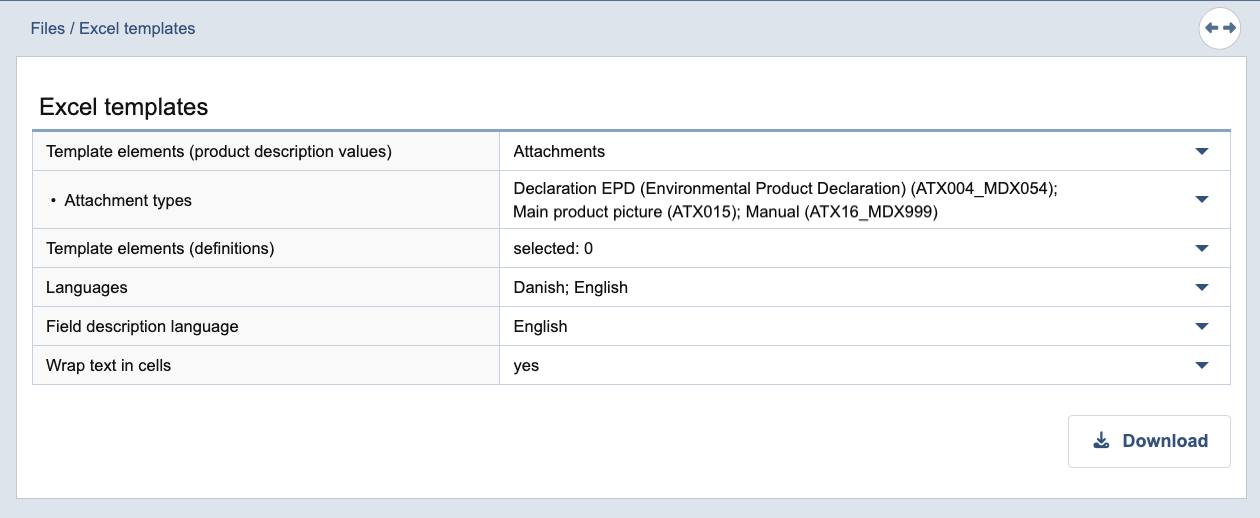Viewport: 1260px width, 518px height.
Task: Expand the Attachment types dropdown arrow
Action: point(1202,200)
